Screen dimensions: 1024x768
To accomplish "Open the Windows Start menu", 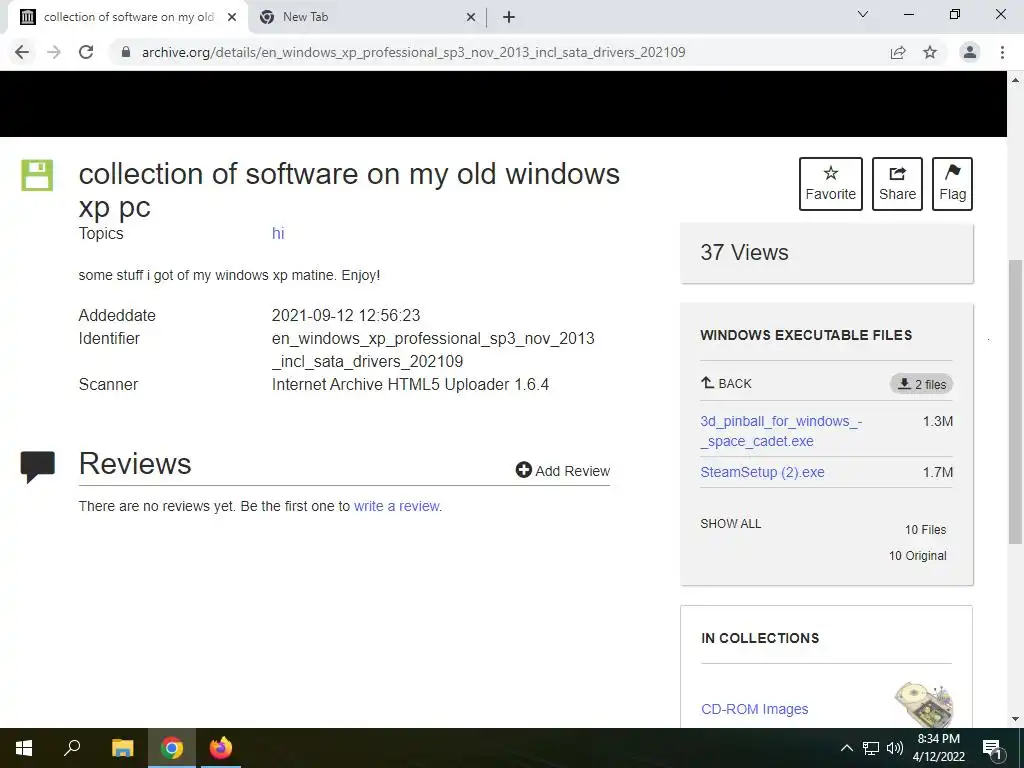I will click(x=24, y=748).
